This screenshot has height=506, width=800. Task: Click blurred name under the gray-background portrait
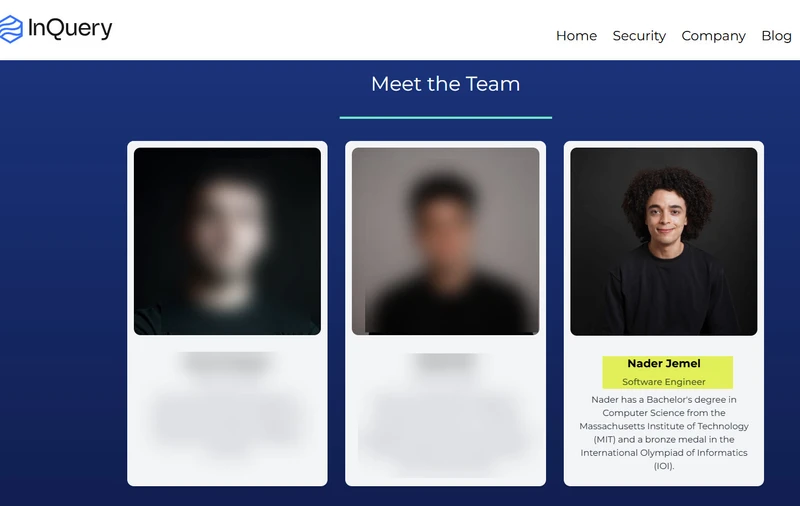point(445,363)
